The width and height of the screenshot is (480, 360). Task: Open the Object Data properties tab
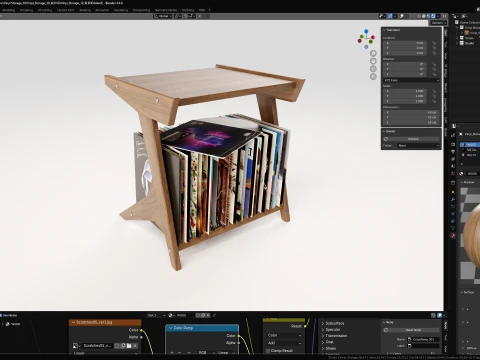click(x=453, y=228)
